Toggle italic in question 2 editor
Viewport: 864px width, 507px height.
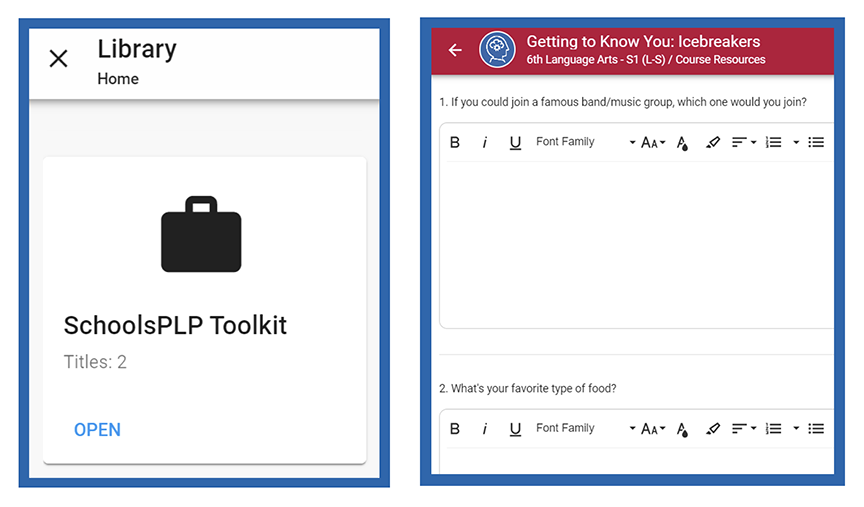(x=484, y=429)
